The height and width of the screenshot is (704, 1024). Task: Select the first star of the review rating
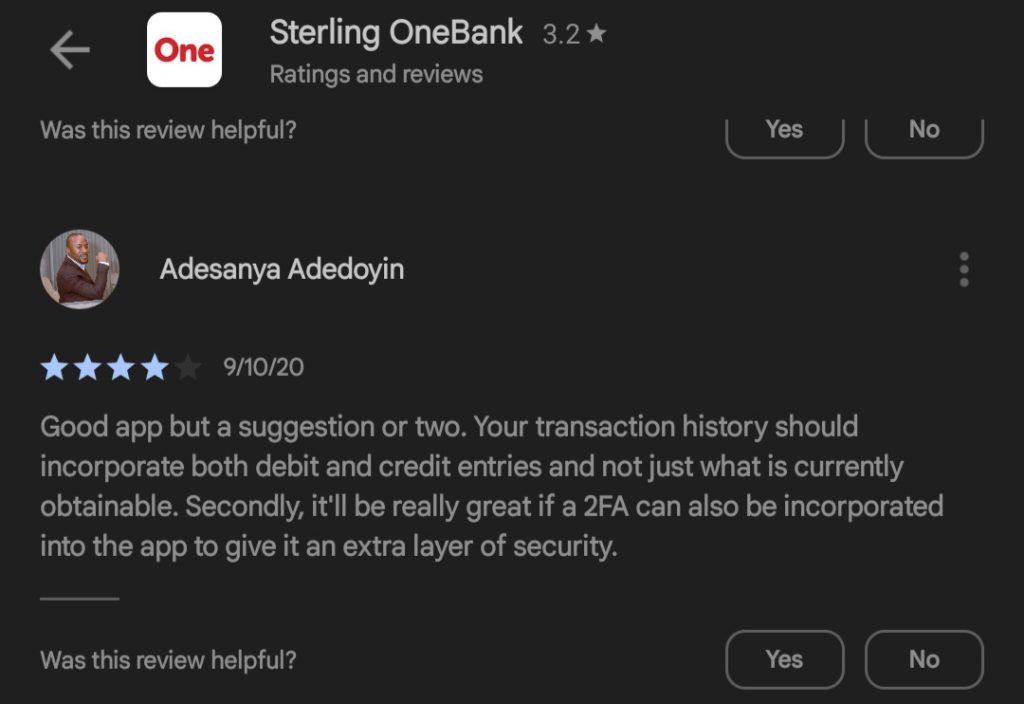(x=53, y=368)
